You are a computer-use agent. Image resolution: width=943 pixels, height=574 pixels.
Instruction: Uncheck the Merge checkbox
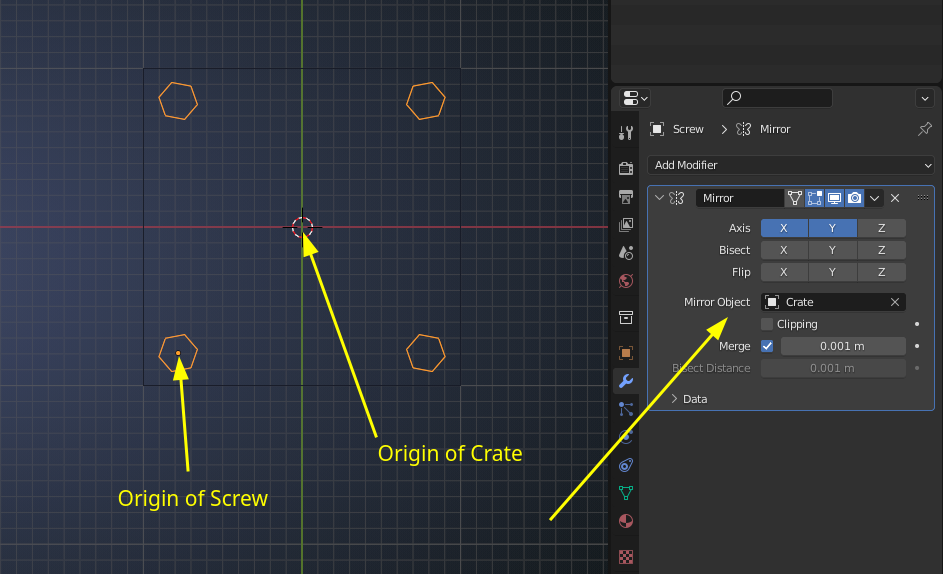point(767,346)
